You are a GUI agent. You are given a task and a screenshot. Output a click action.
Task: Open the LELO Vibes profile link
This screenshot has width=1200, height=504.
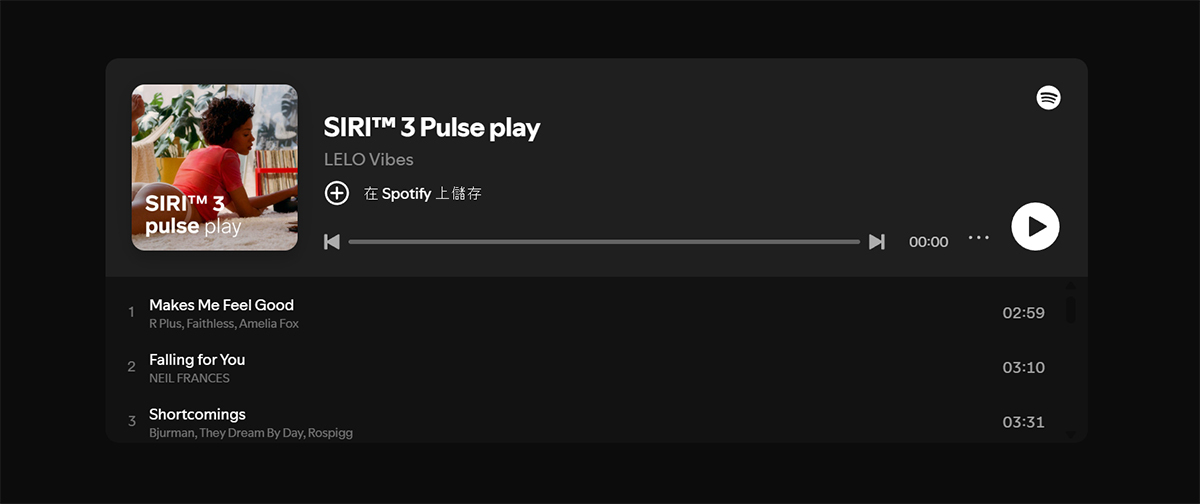[x=369, y=159]
